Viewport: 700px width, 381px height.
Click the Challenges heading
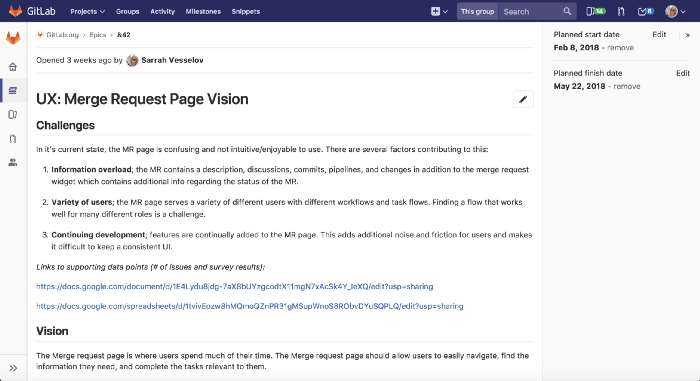click(66, 126)
